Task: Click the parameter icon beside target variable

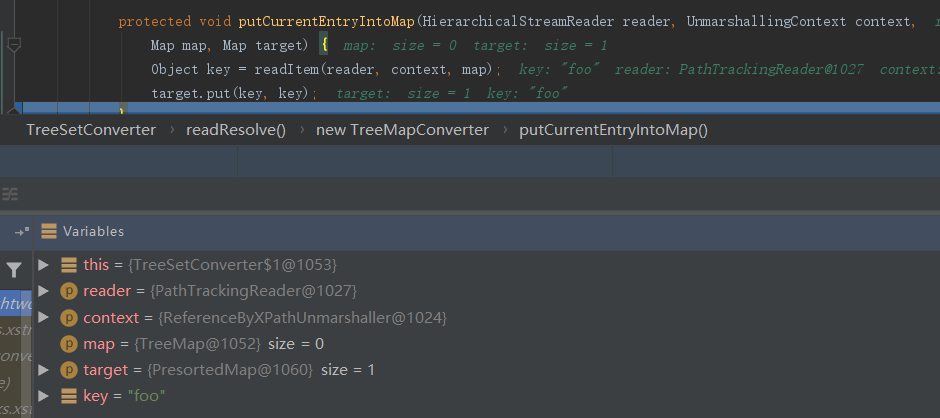Action: tap(68, 370)
